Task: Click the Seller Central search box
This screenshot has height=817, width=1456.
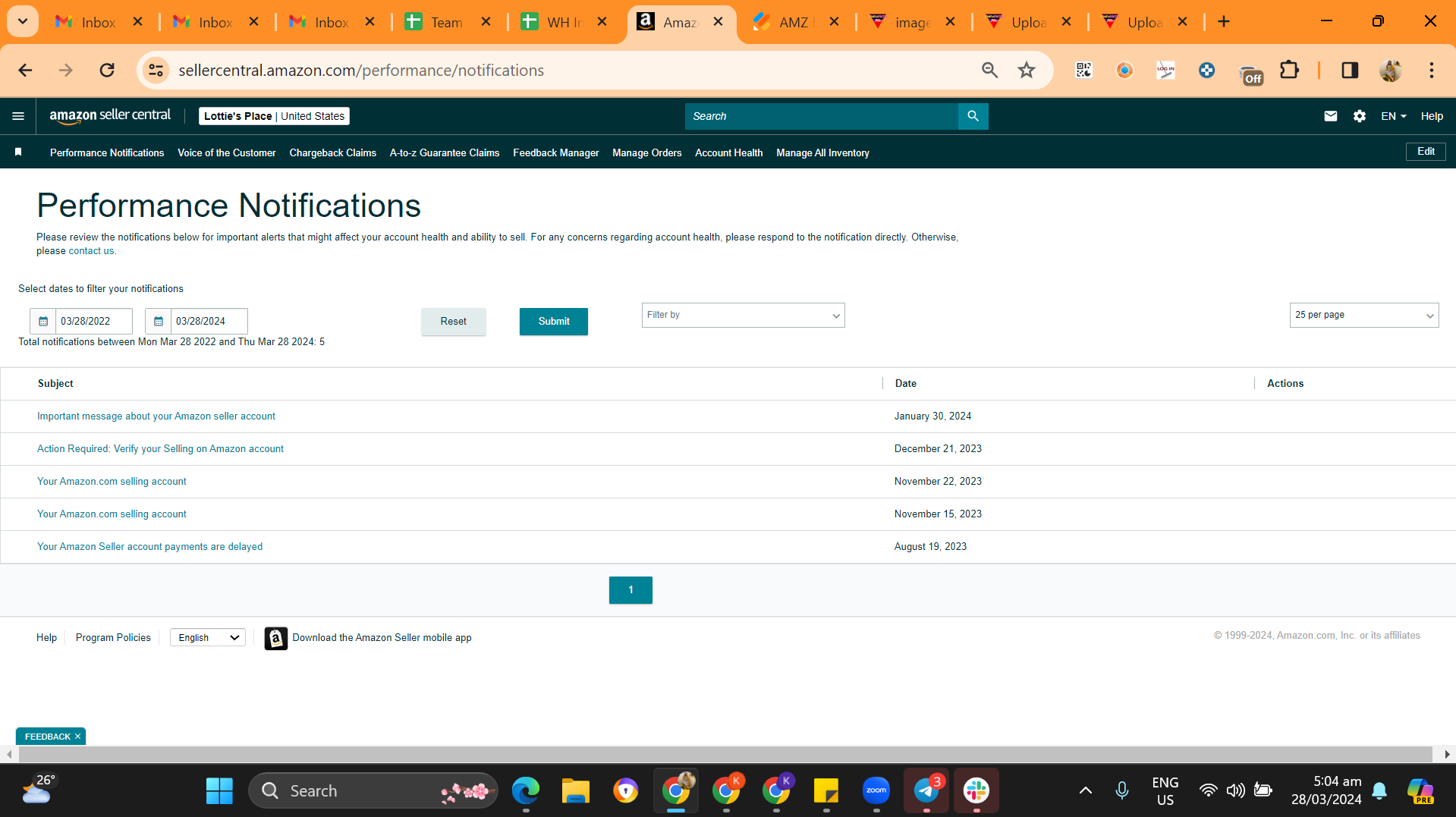Action: pos(822,116)
